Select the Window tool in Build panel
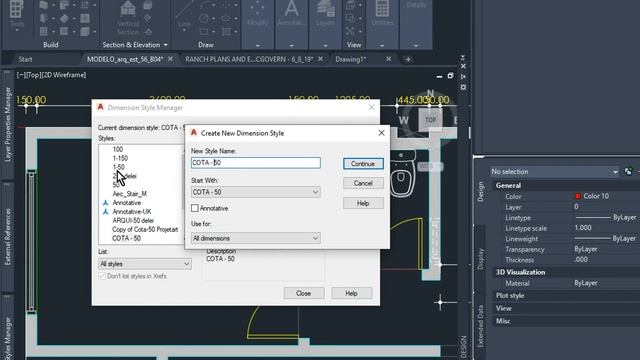 coord(44,31)
